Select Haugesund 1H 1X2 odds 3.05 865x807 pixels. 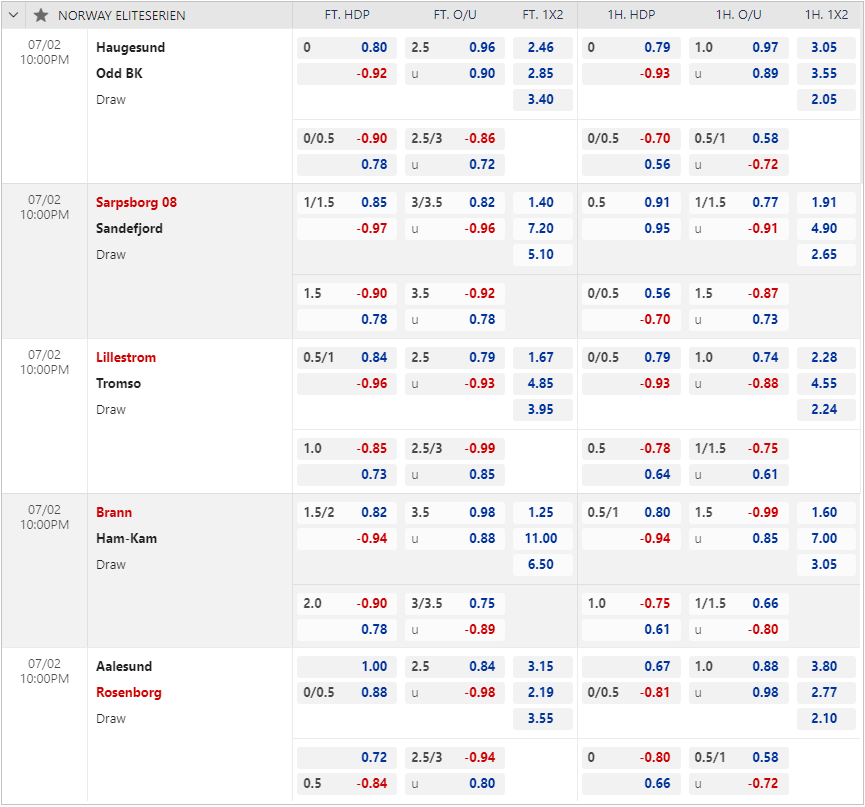point(826,47)
